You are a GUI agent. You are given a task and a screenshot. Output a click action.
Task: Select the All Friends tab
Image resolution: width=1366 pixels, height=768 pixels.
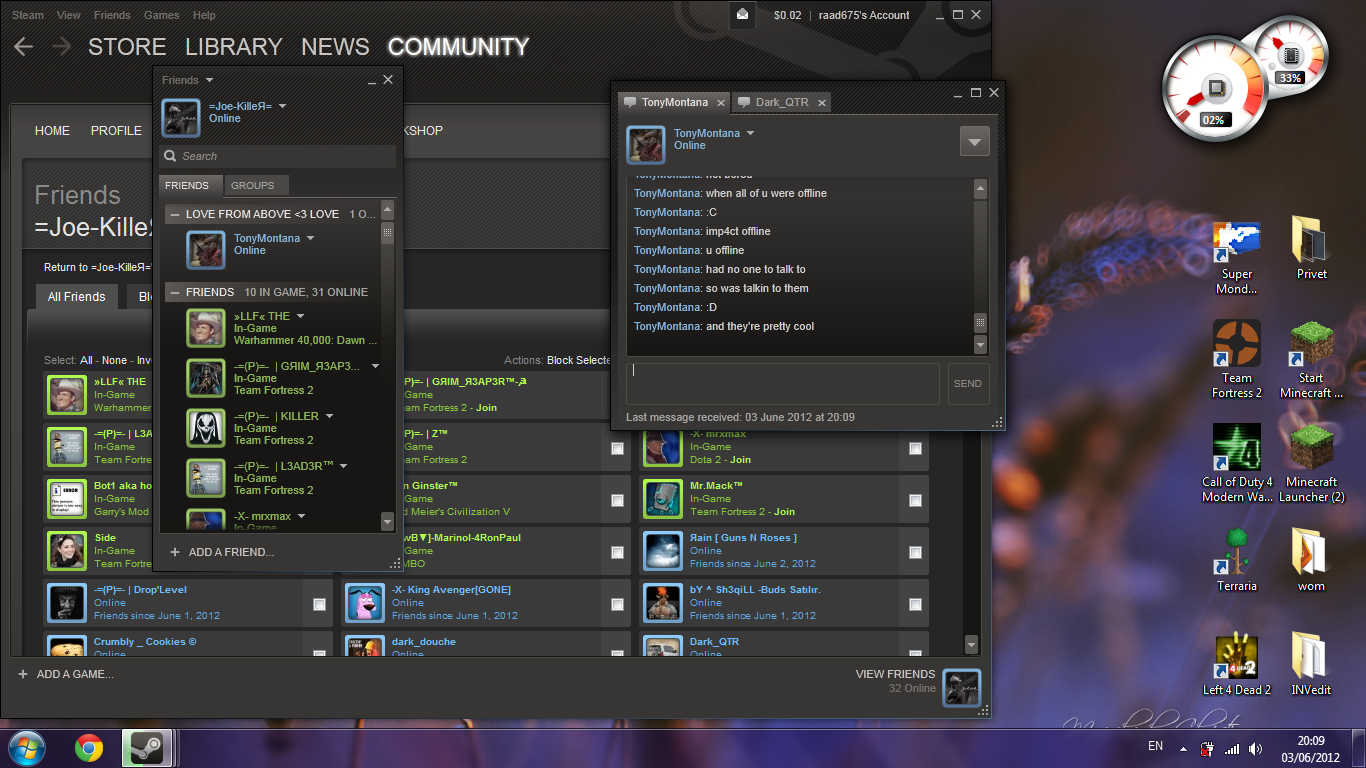(x=77, y=297)
